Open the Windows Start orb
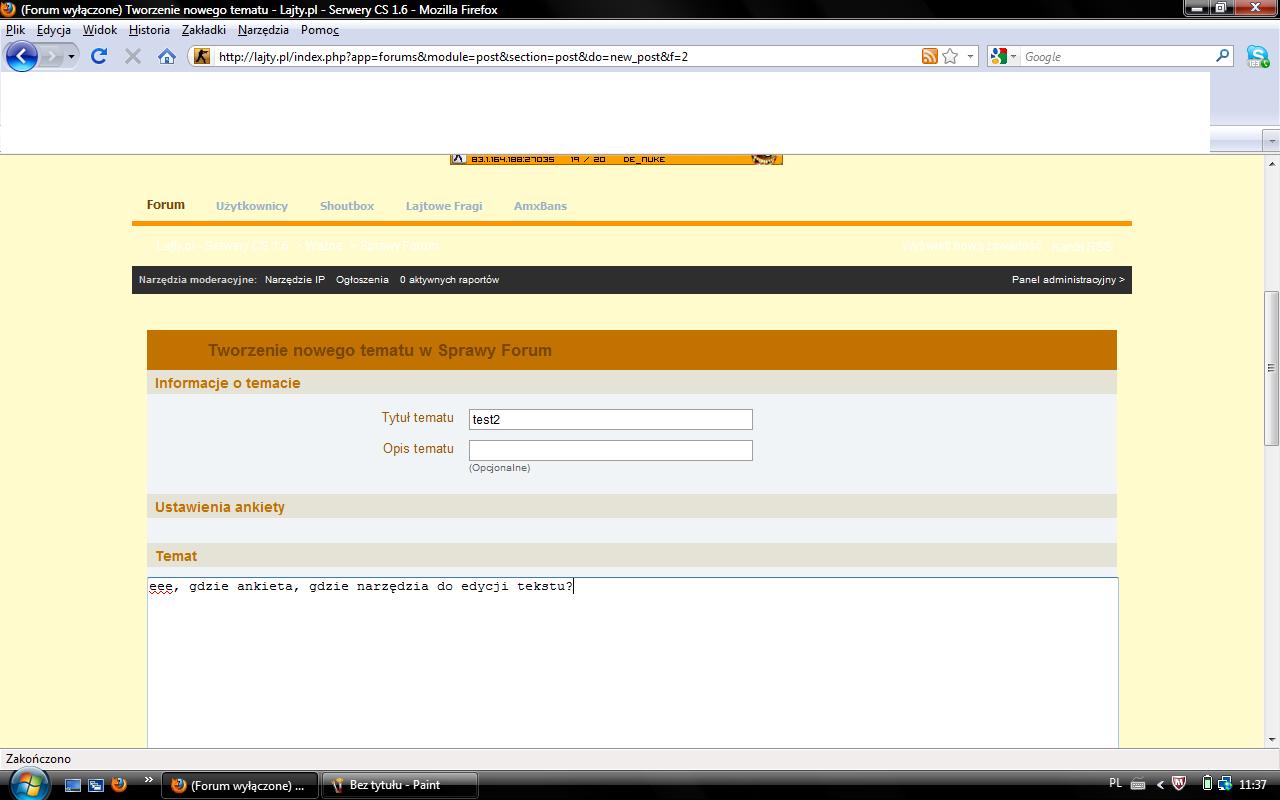Screen dimensions: 1280x800 coord(27,784)
